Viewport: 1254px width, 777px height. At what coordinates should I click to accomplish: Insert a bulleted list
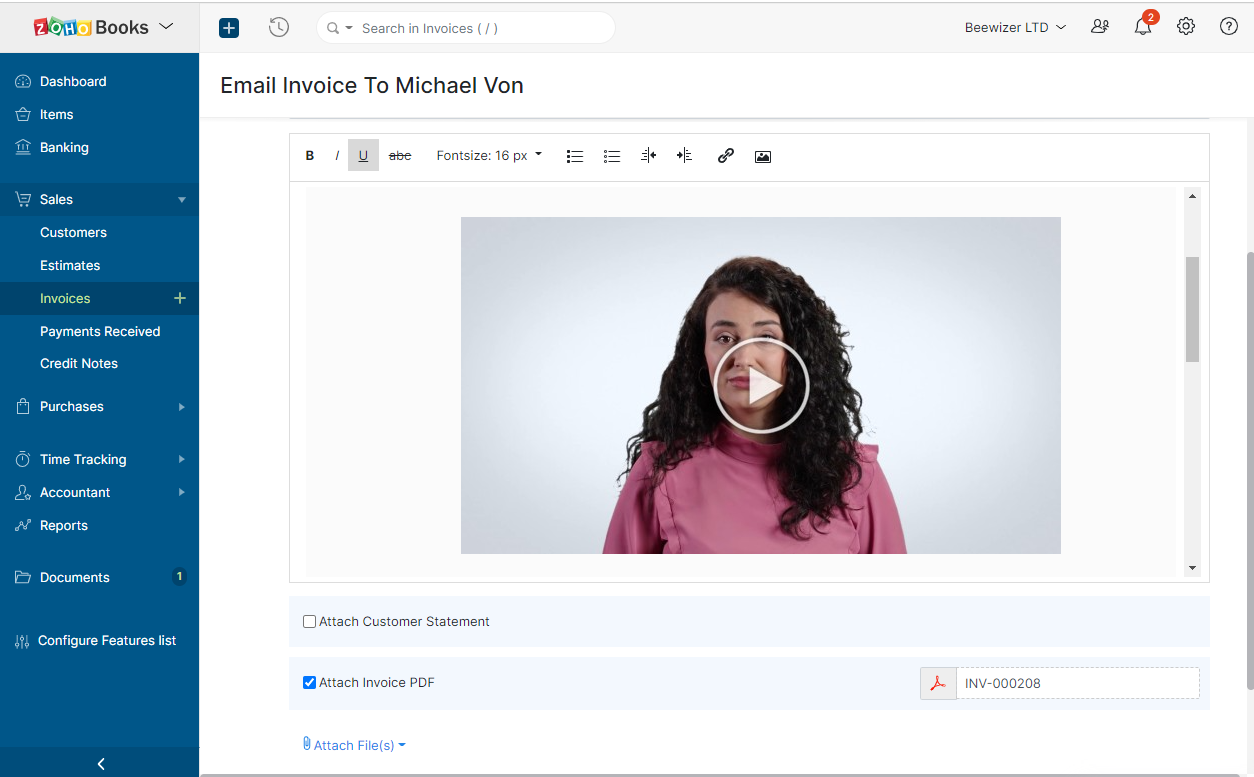click(575, 156)
